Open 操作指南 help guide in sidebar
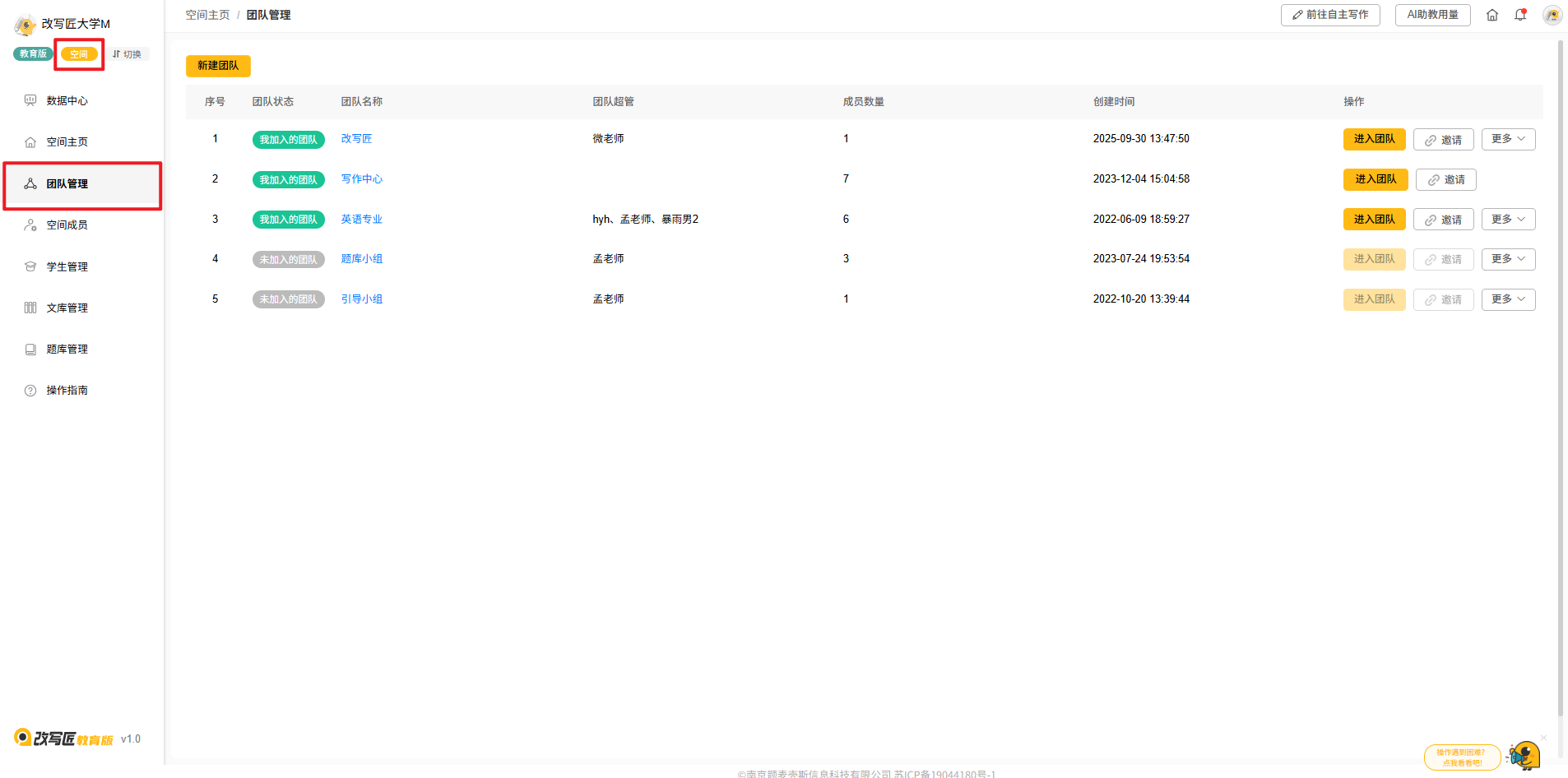 67,390
